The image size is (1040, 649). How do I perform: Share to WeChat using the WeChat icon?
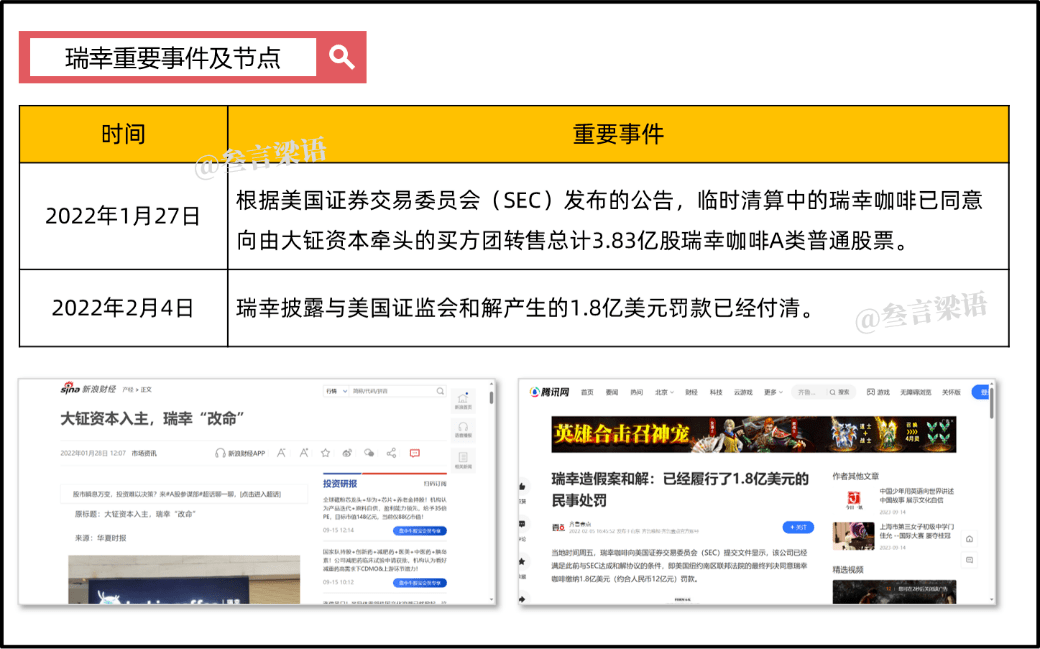[x=369, y=453]
